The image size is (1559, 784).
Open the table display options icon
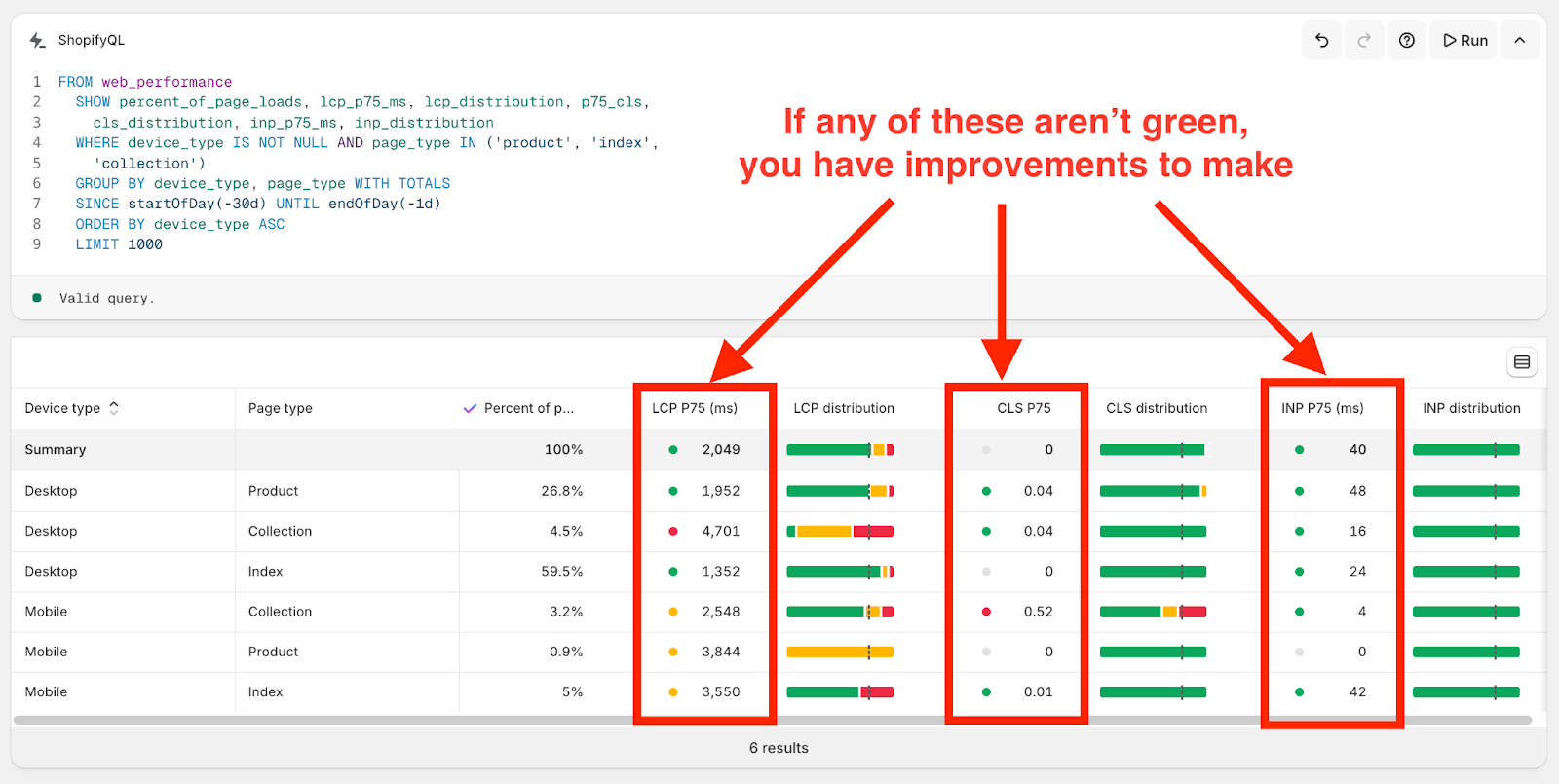1522,362
